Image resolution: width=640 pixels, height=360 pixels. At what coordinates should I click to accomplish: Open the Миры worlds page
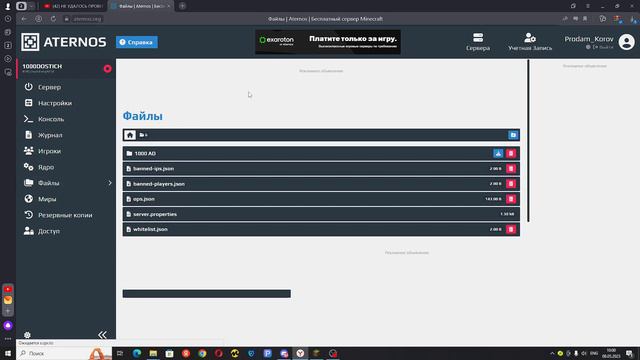click(x=47, y=199)
